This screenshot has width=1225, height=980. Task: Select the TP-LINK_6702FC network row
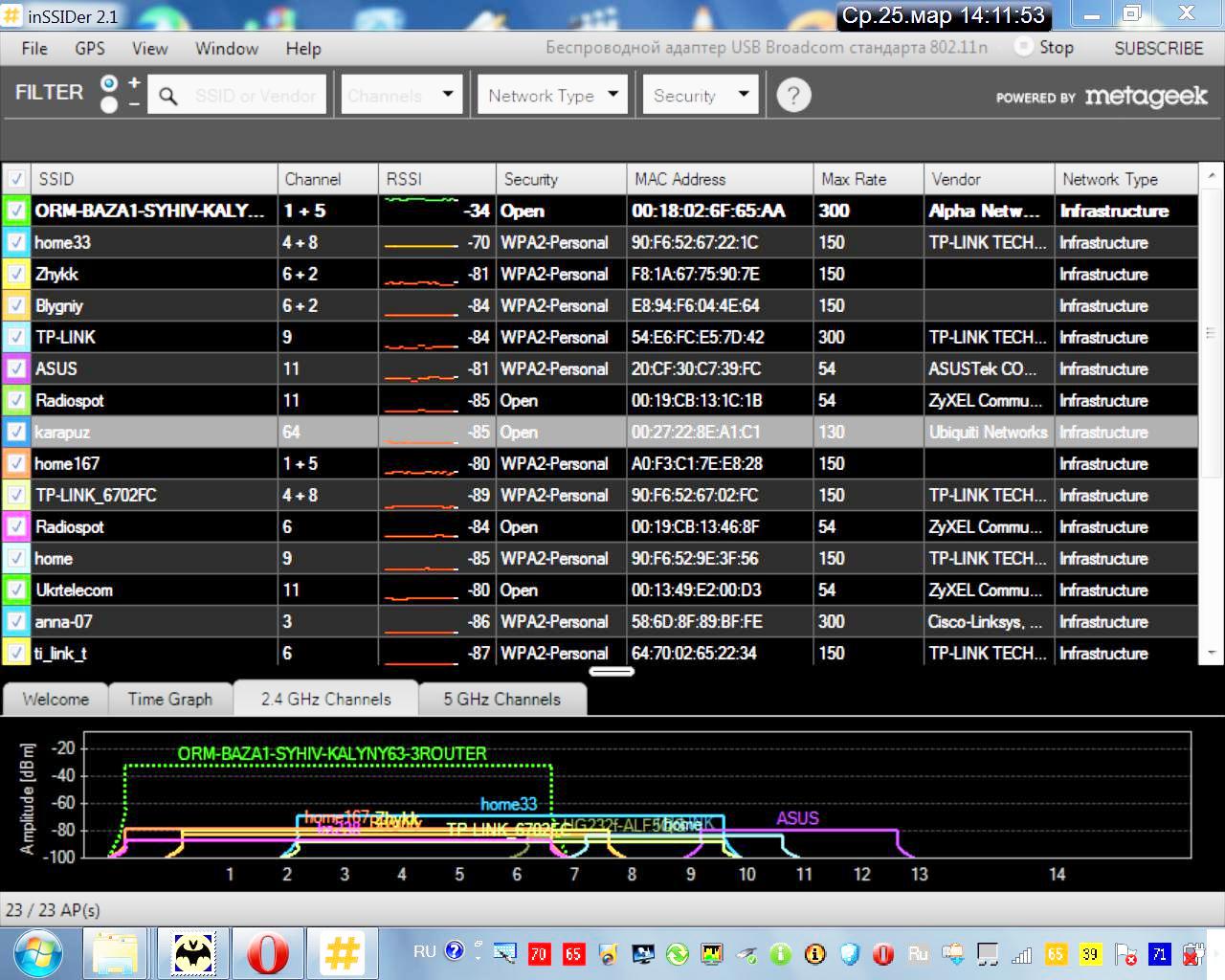coord(600,495)
